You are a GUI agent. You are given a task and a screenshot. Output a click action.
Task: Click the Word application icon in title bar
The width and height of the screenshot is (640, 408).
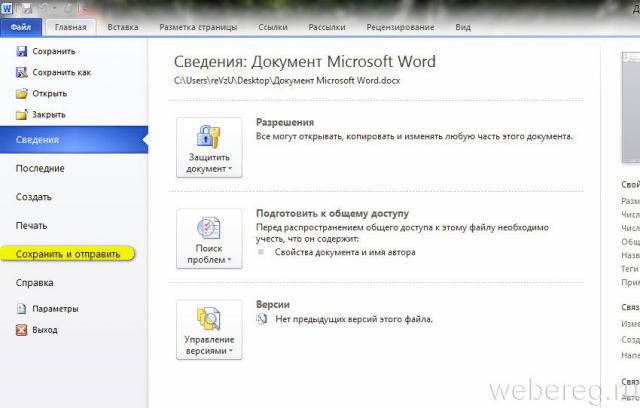point(7,8)
